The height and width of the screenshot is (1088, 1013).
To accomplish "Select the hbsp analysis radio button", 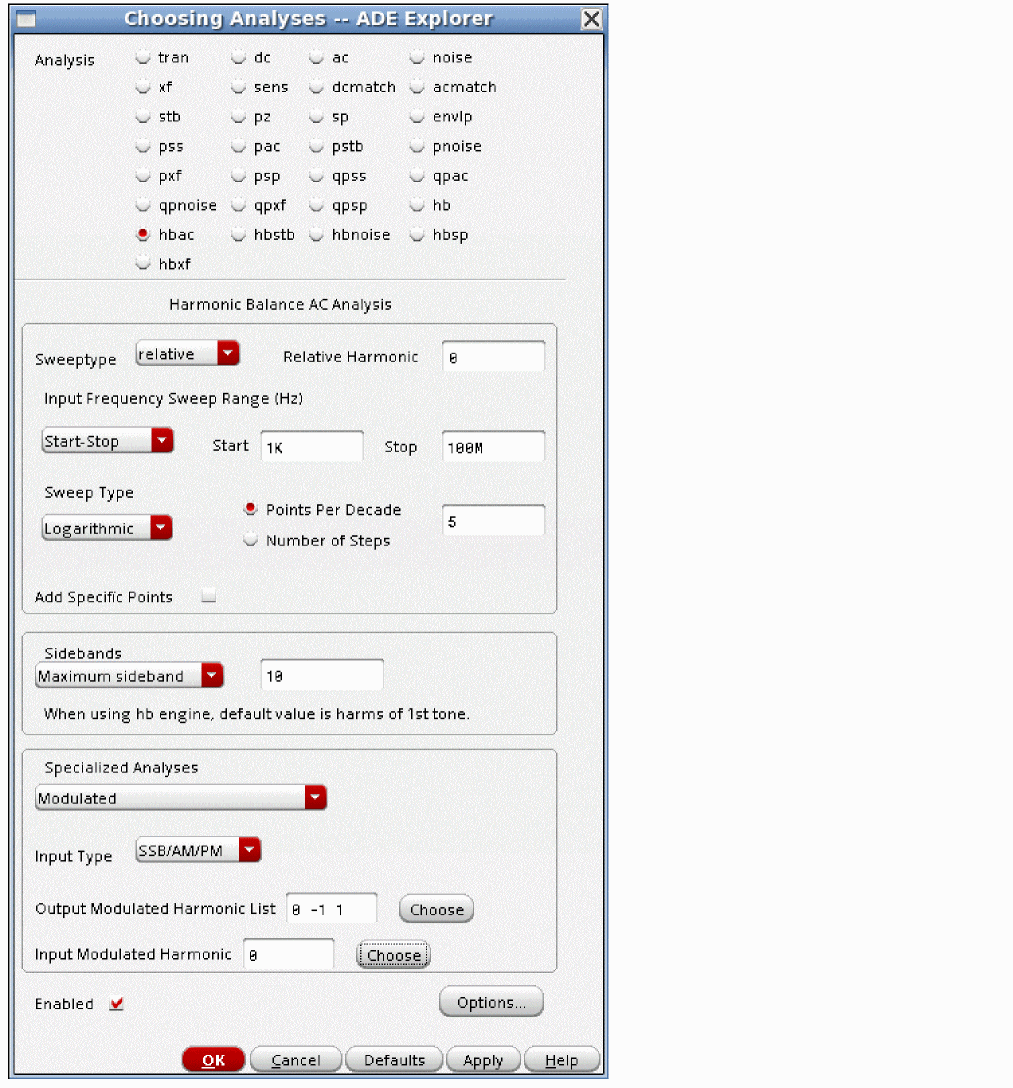I will [417, 235].
